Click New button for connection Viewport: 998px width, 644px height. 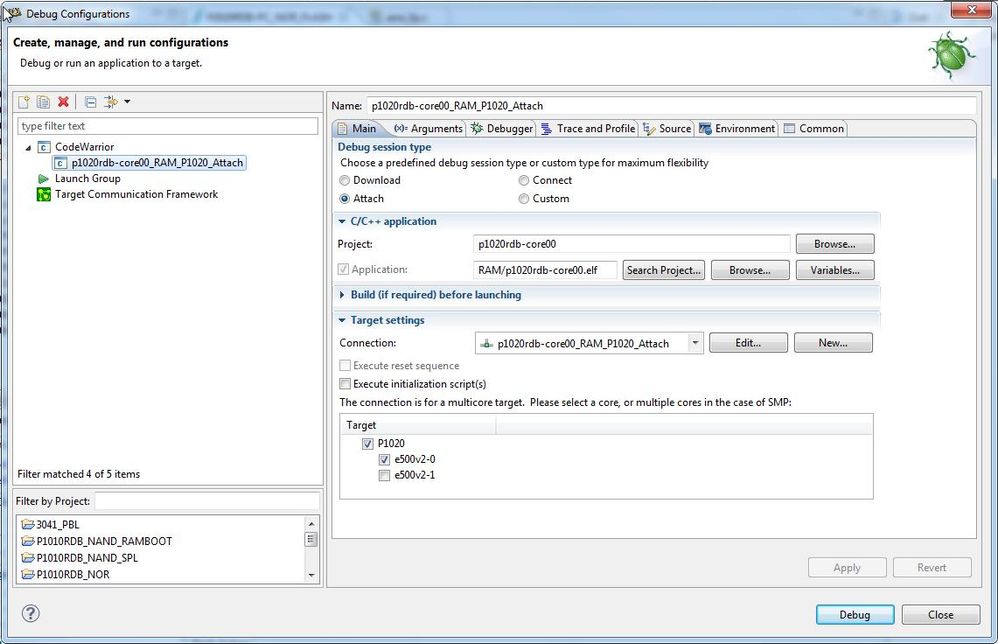[833, 342]
